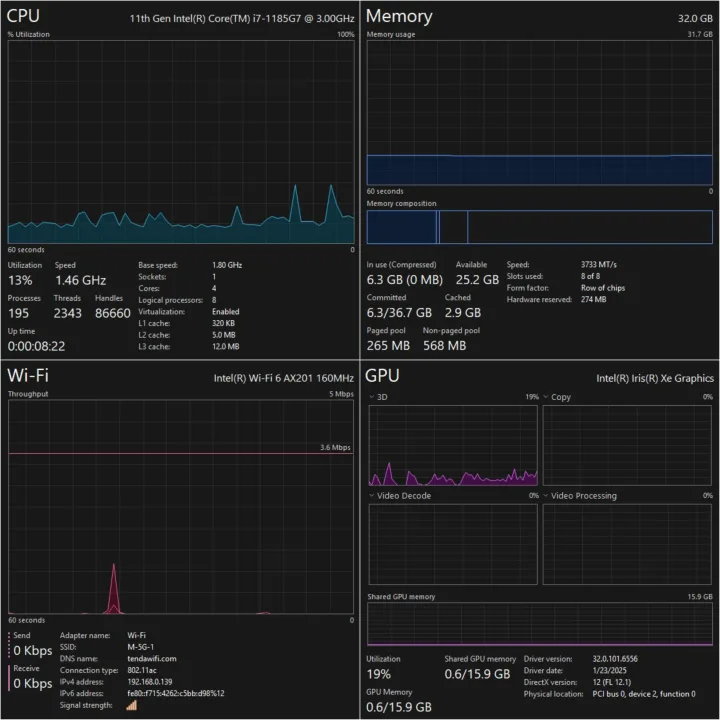Click the solid Receive legend indicator
The image size is (720, 720).
[x=9, y=677]
